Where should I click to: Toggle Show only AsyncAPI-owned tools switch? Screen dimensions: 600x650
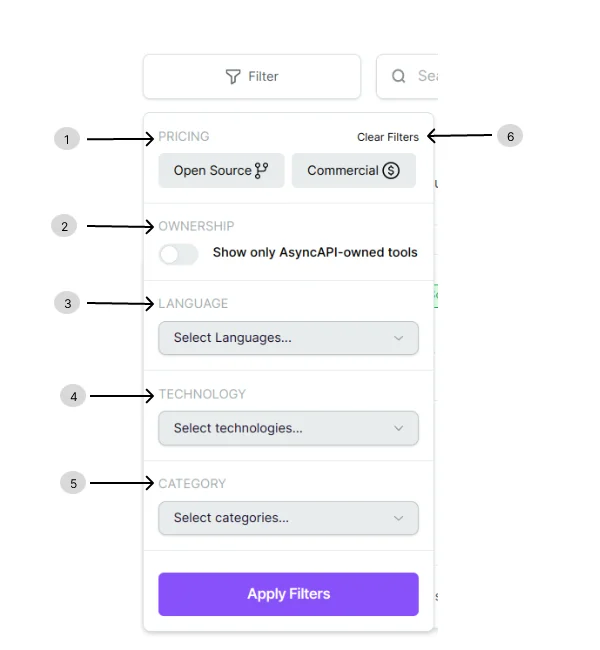click(x=179, y=254)
